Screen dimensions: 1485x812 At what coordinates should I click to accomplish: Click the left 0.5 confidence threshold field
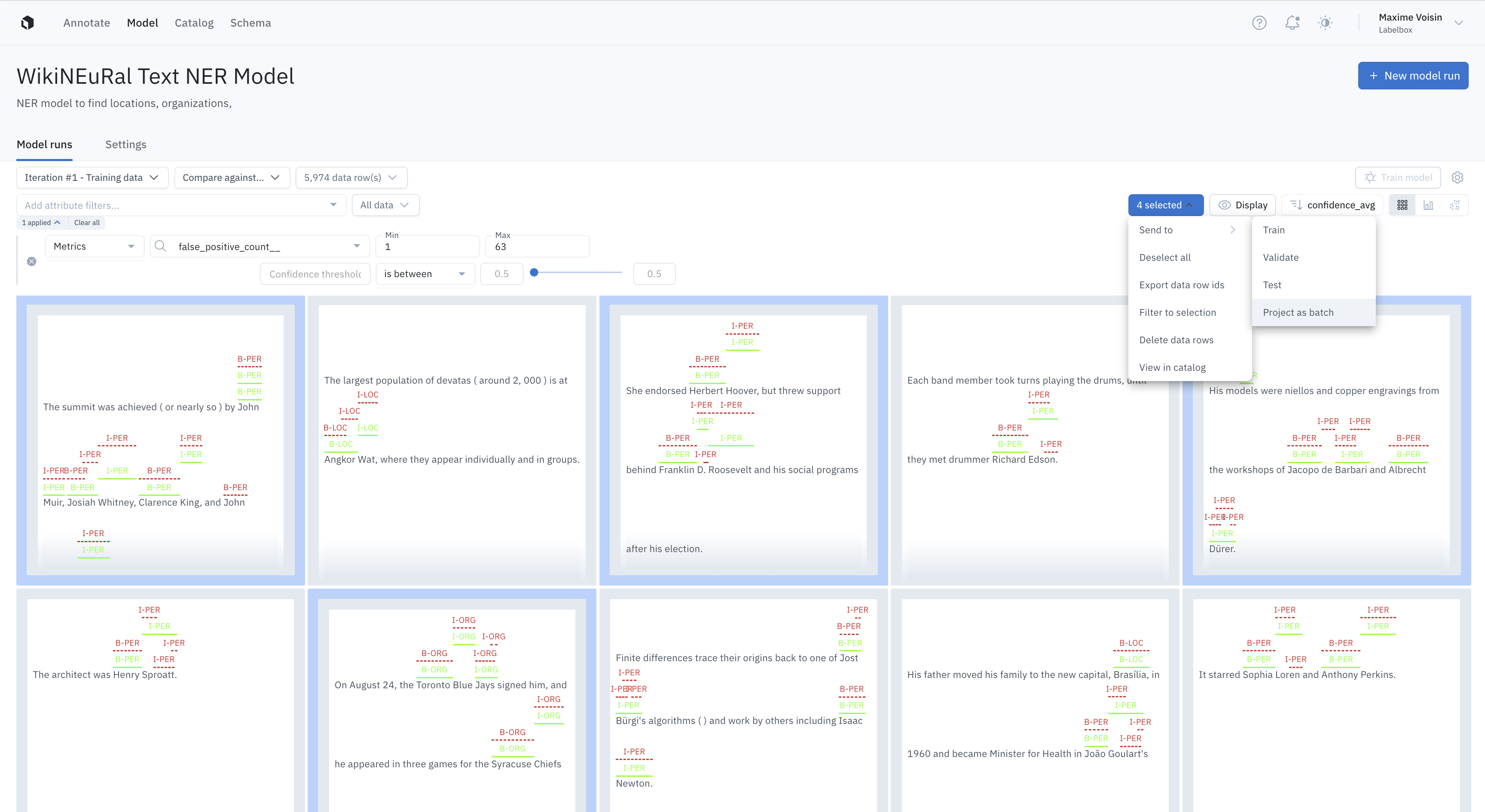(x=501, y=274)
